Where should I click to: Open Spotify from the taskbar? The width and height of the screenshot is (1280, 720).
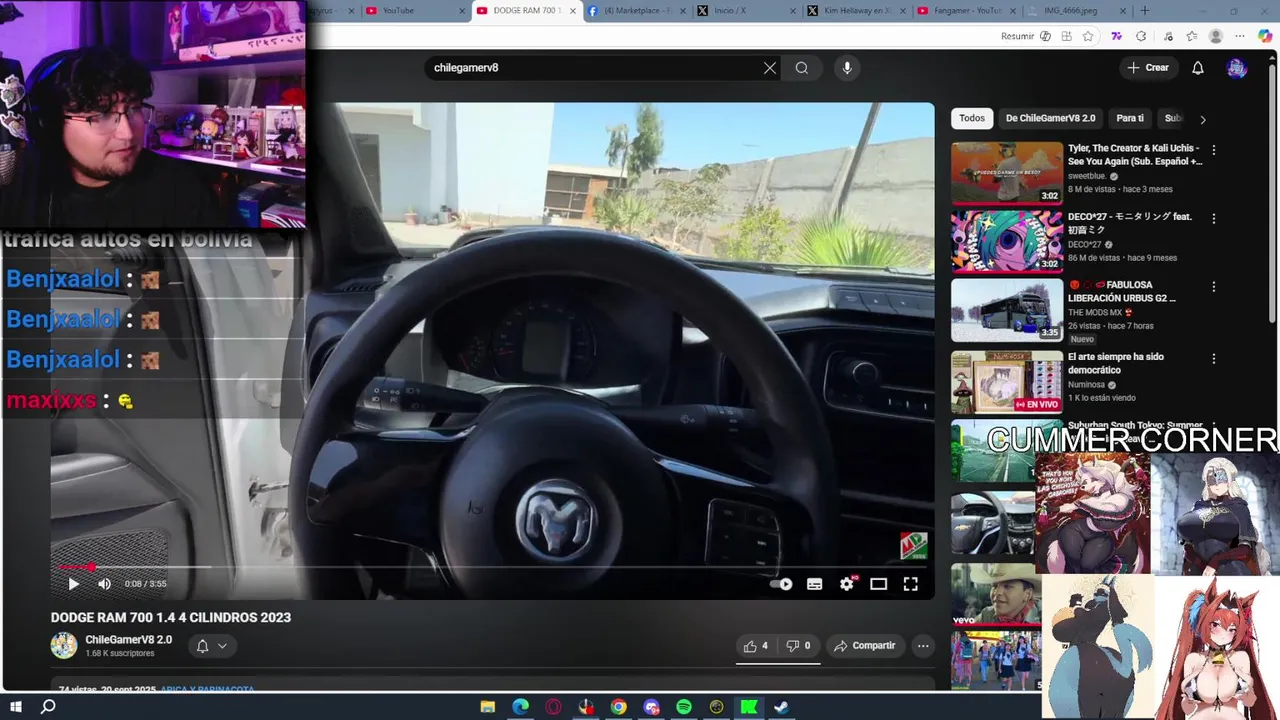pos(684,707)
